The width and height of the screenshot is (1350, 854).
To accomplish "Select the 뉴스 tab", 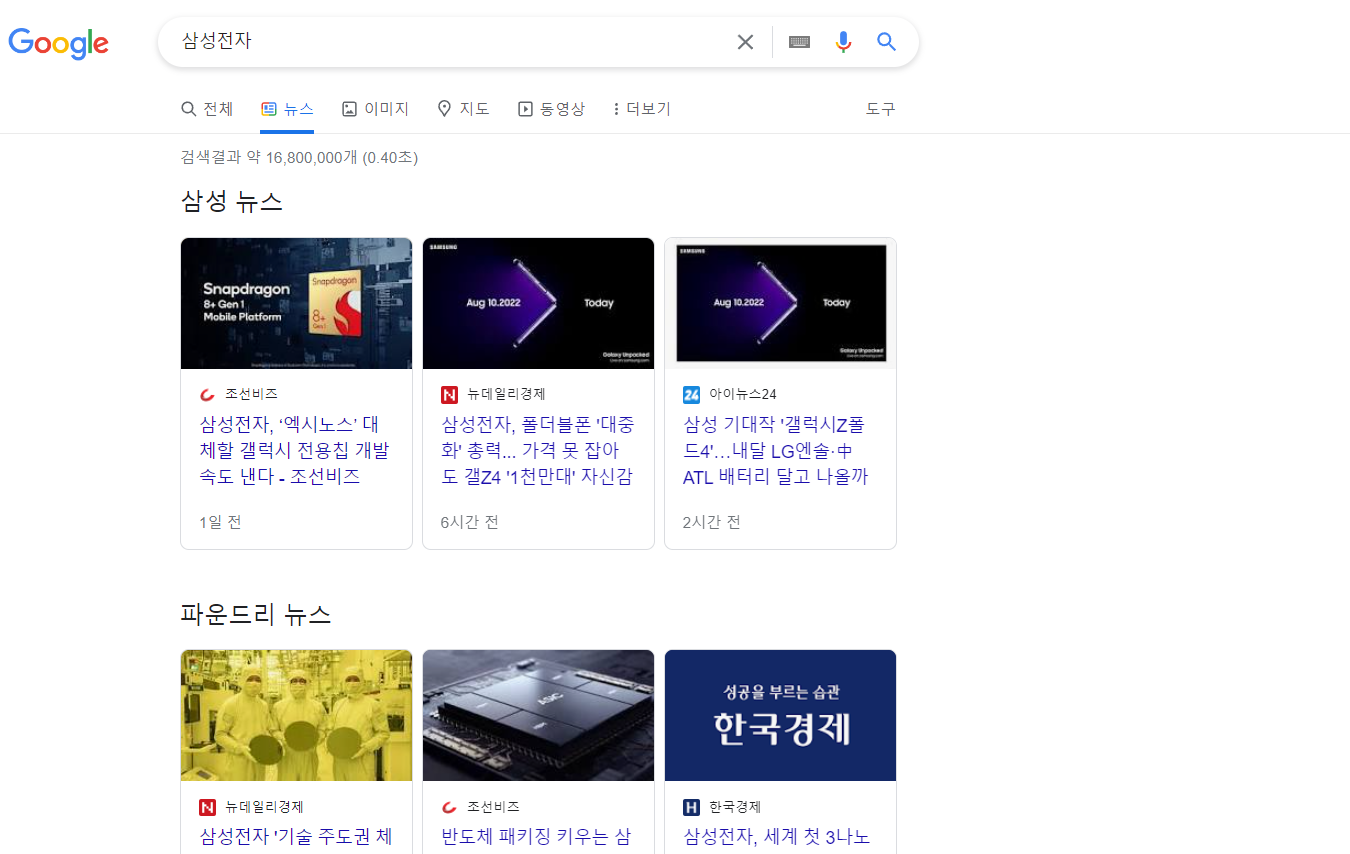I will coord(287,109).
